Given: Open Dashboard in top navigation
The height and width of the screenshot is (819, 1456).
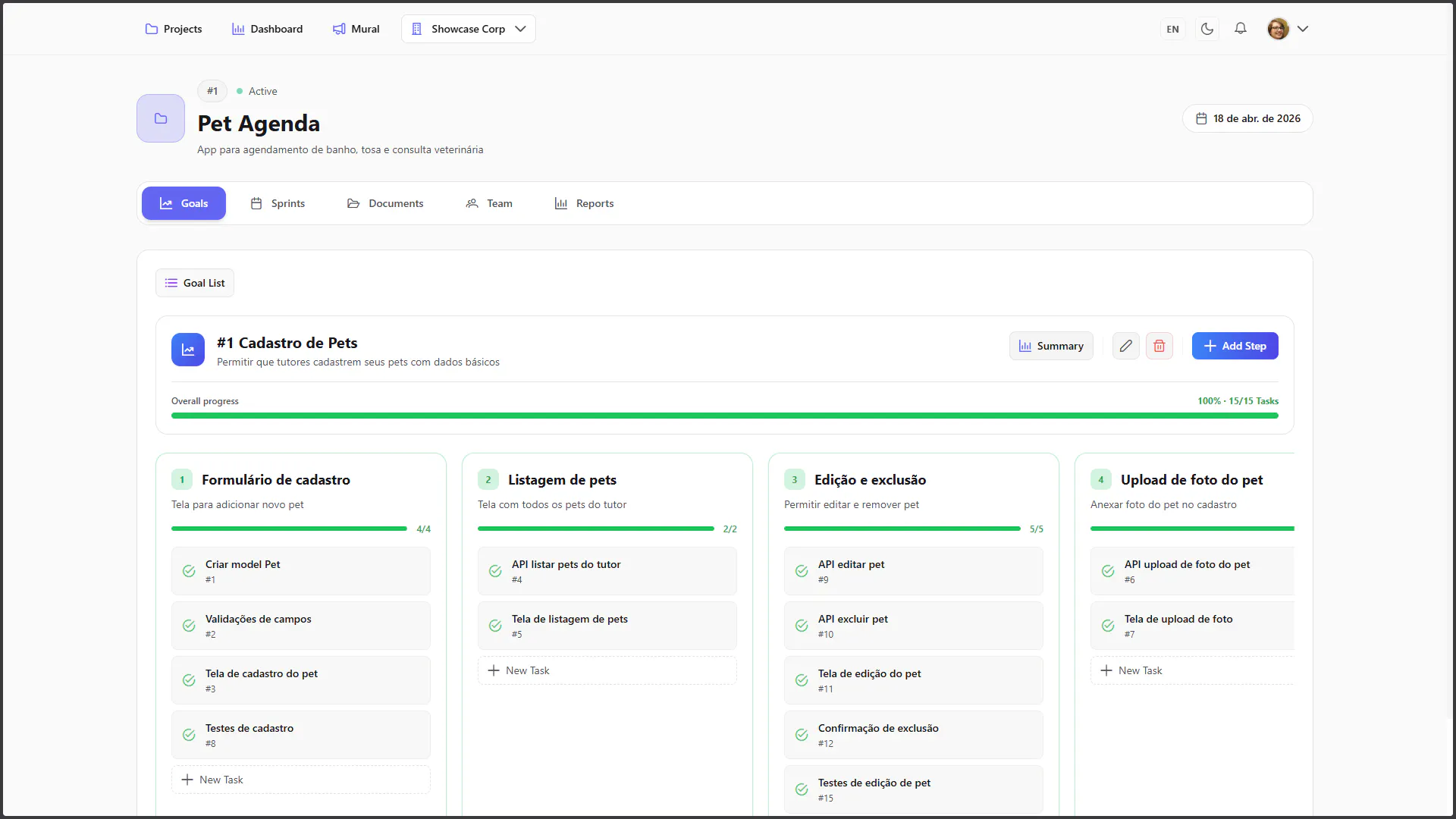Looking at the screenshot, I should (267, 29).
